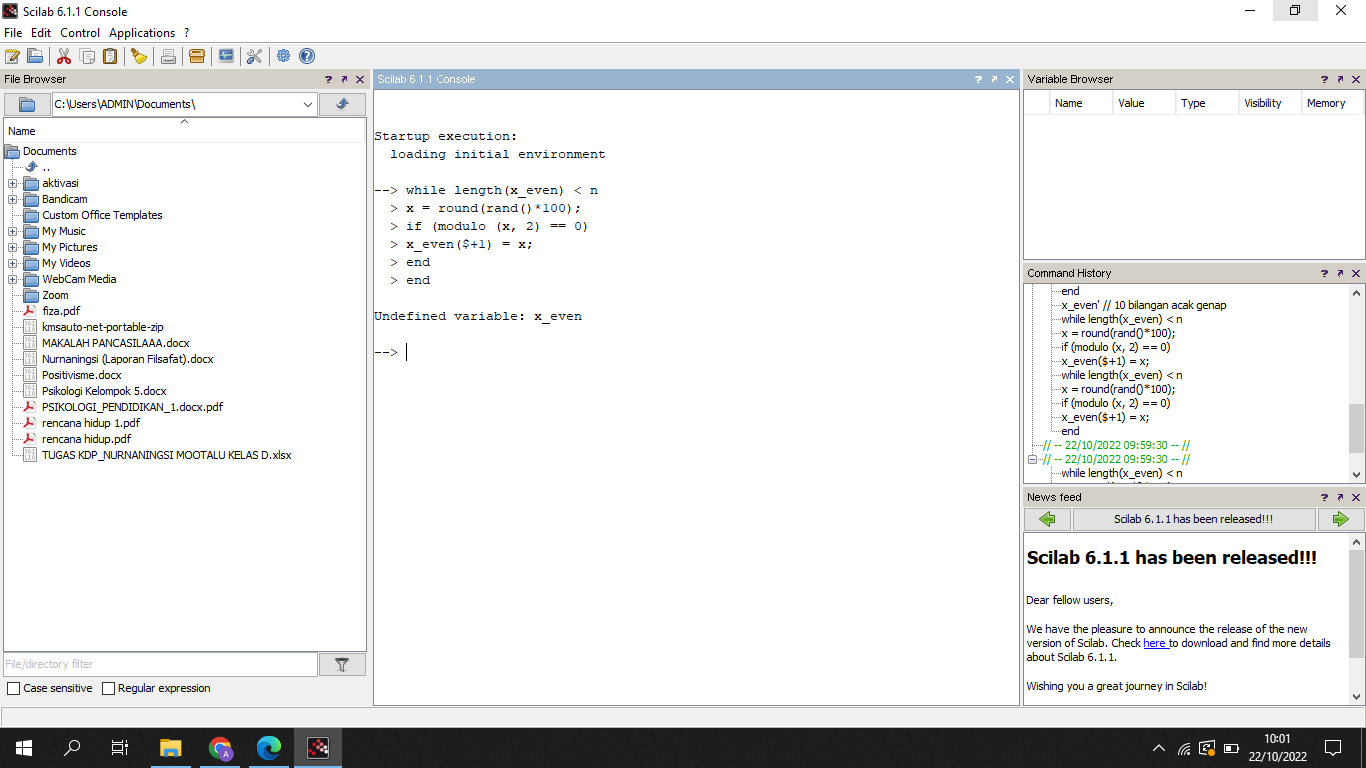Close the Variable Browser panel
Screen dimensions: 1366x768
pyautogui.click(x=1356, y=79)
